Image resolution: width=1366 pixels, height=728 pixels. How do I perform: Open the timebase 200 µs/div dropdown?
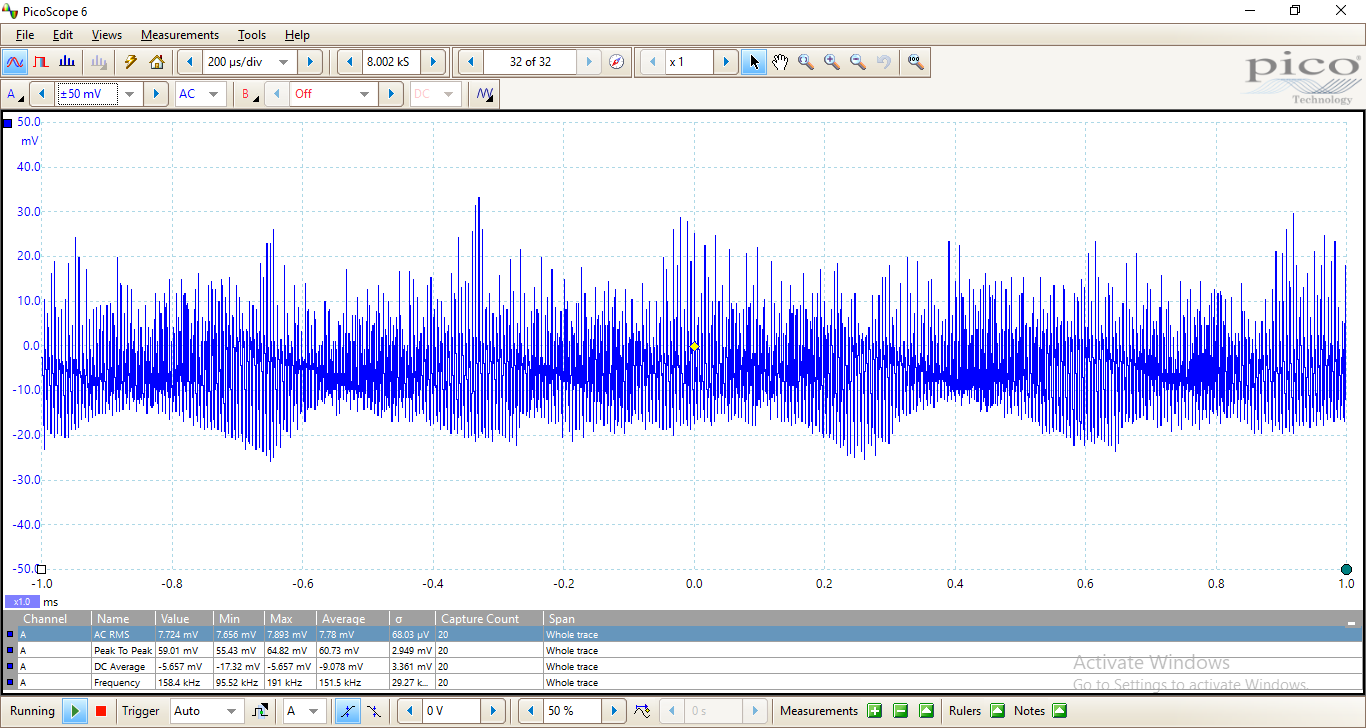point(284,62)
